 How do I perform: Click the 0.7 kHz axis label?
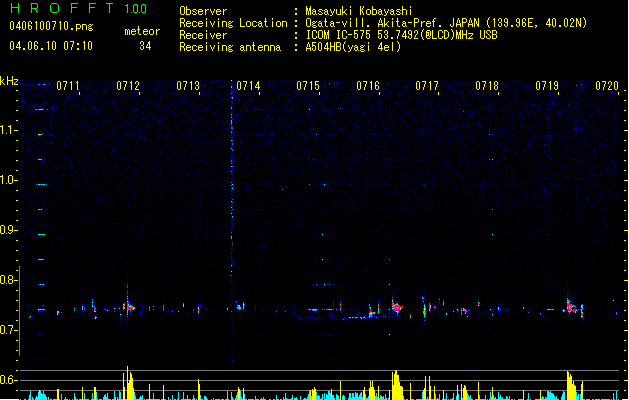7,330
